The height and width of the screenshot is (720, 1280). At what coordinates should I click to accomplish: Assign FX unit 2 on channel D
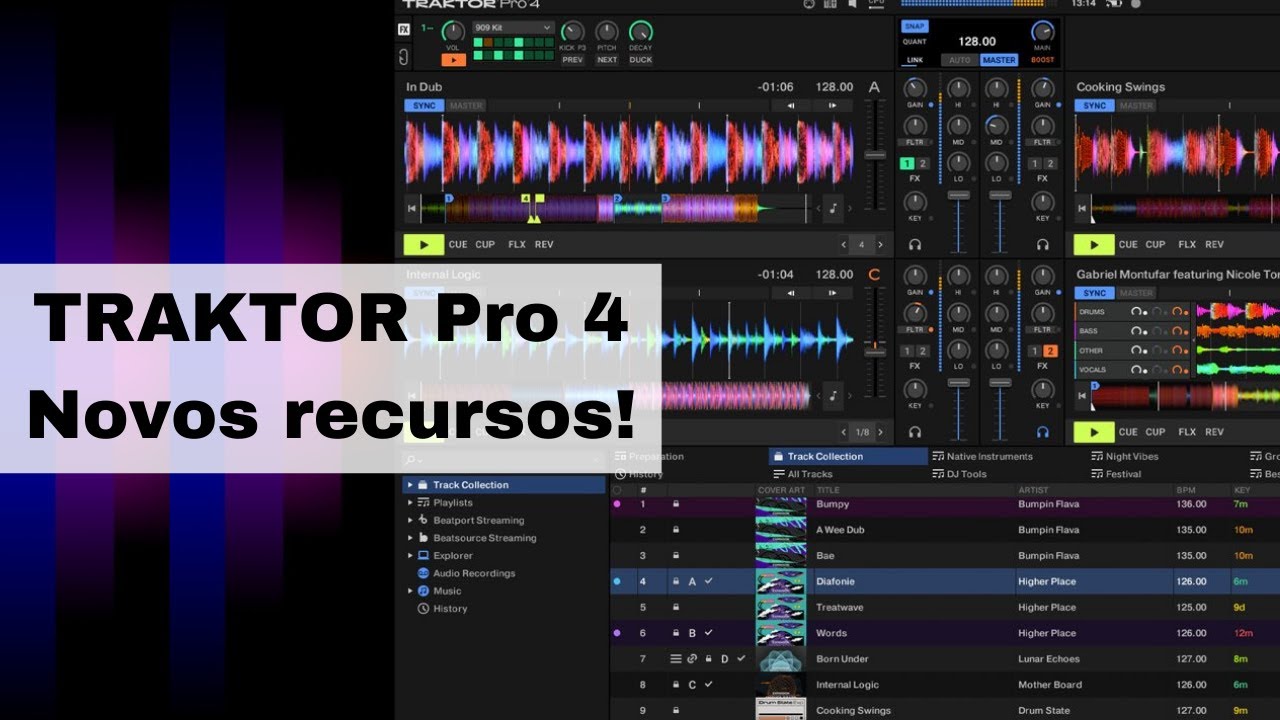pyautogui.click(x=1051, y=351)
